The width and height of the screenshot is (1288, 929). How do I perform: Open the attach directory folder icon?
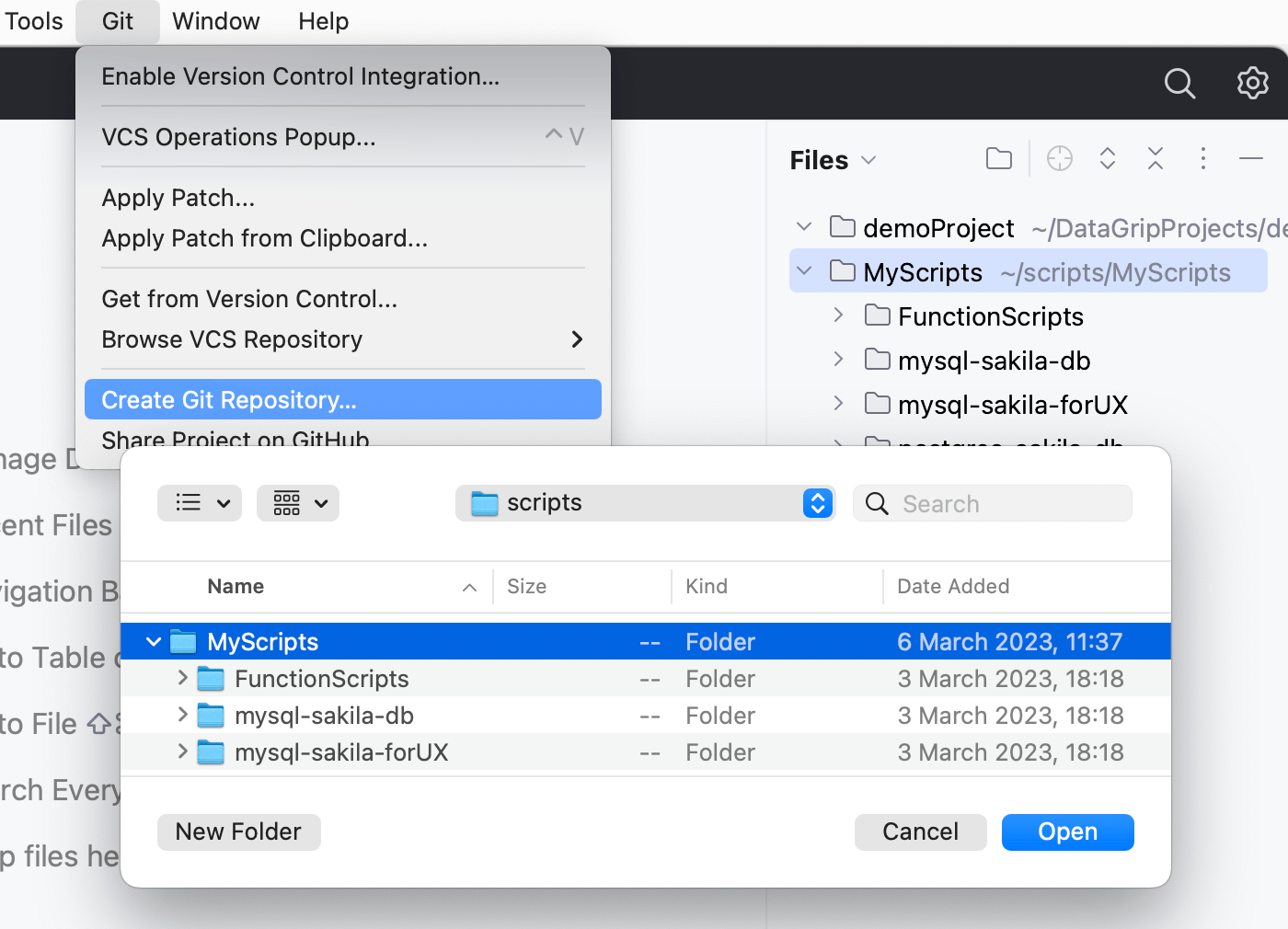coord(998,158)
